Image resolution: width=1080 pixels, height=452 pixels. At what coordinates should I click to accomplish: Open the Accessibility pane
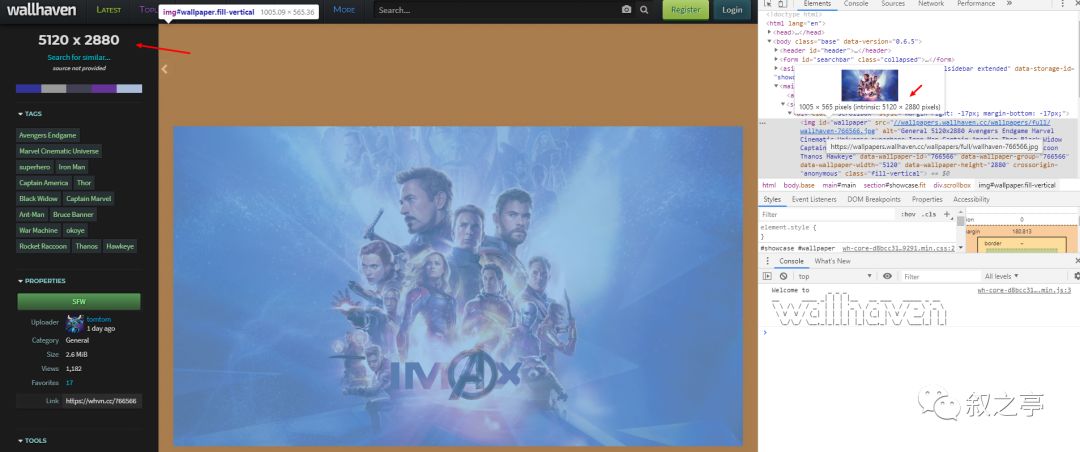971,200
